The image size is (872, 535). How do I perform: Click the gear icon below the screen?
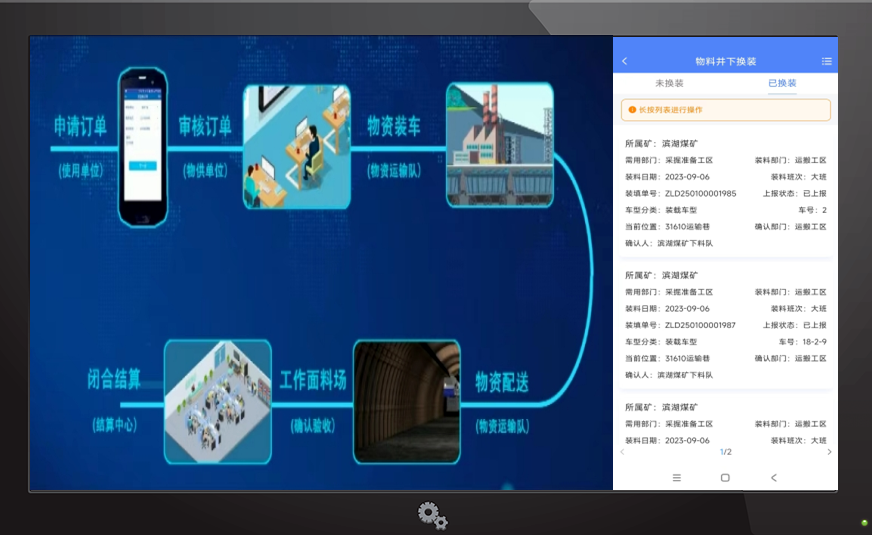[433, 516]
